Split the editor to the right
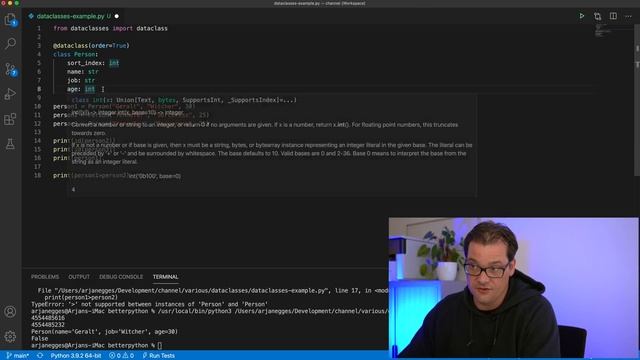Image resolution: width=640 pixels, height=360 pixels. coord(613,16)
